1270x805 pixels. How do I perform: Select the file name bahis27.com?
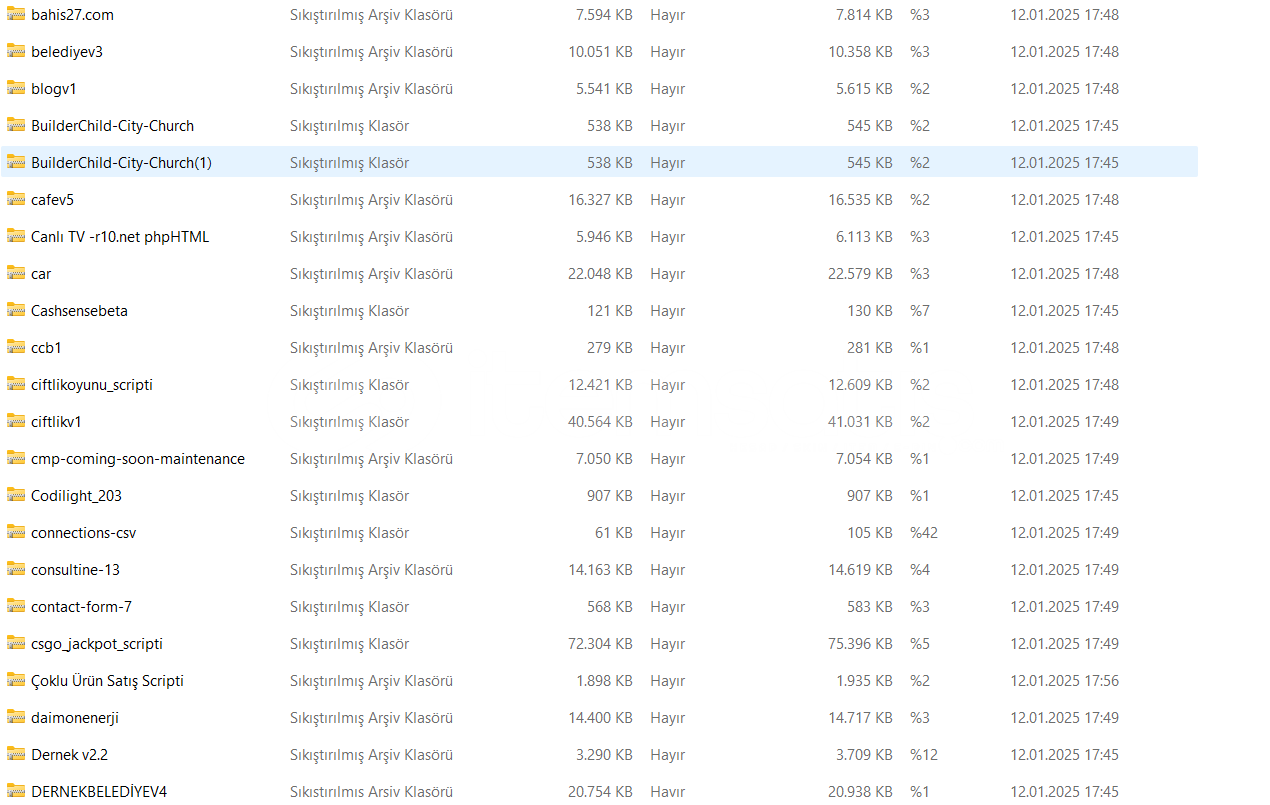tap(72, 15)
